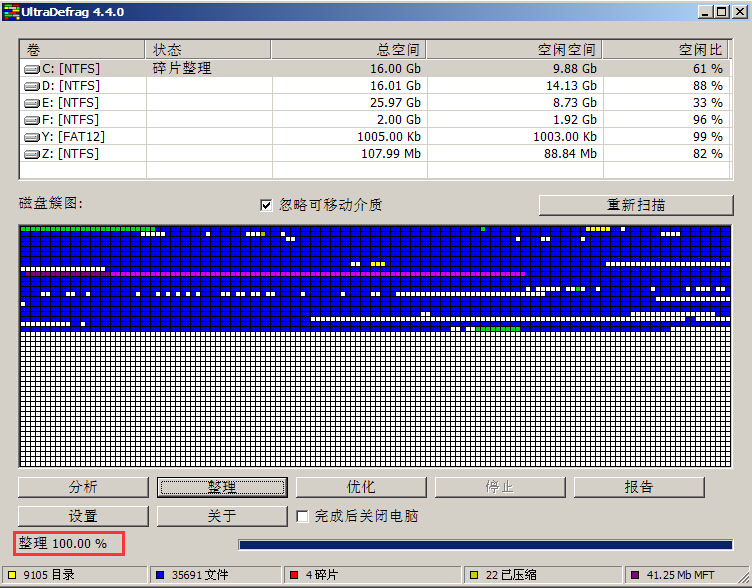Viewport: 752px width, 588px height.
Task: Open the 关于 about button
Action: 222,516
